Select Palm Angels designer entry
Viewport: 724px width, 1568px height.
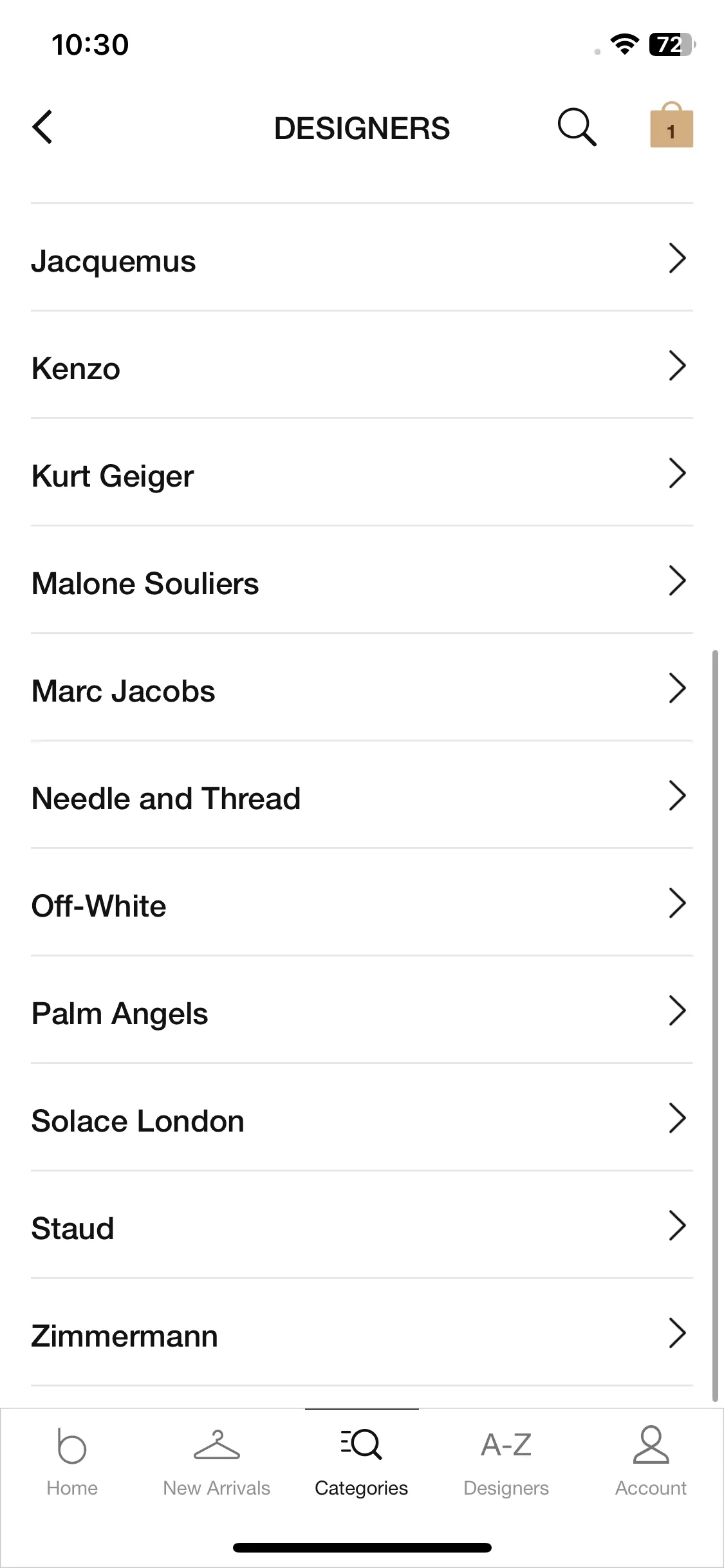click(362, 1010)
